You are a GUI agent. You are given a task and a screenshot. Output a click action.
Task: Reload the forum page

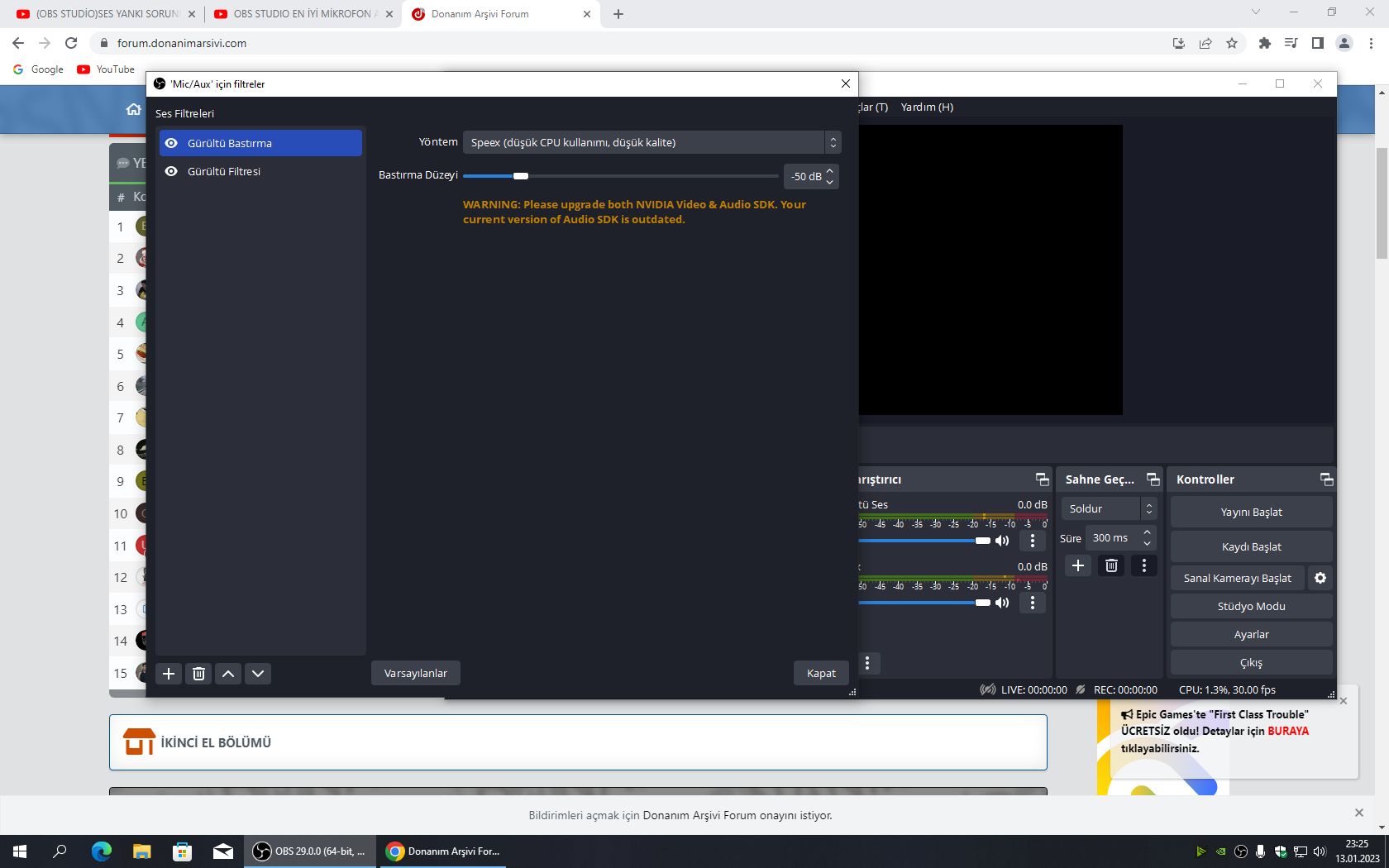71,43
